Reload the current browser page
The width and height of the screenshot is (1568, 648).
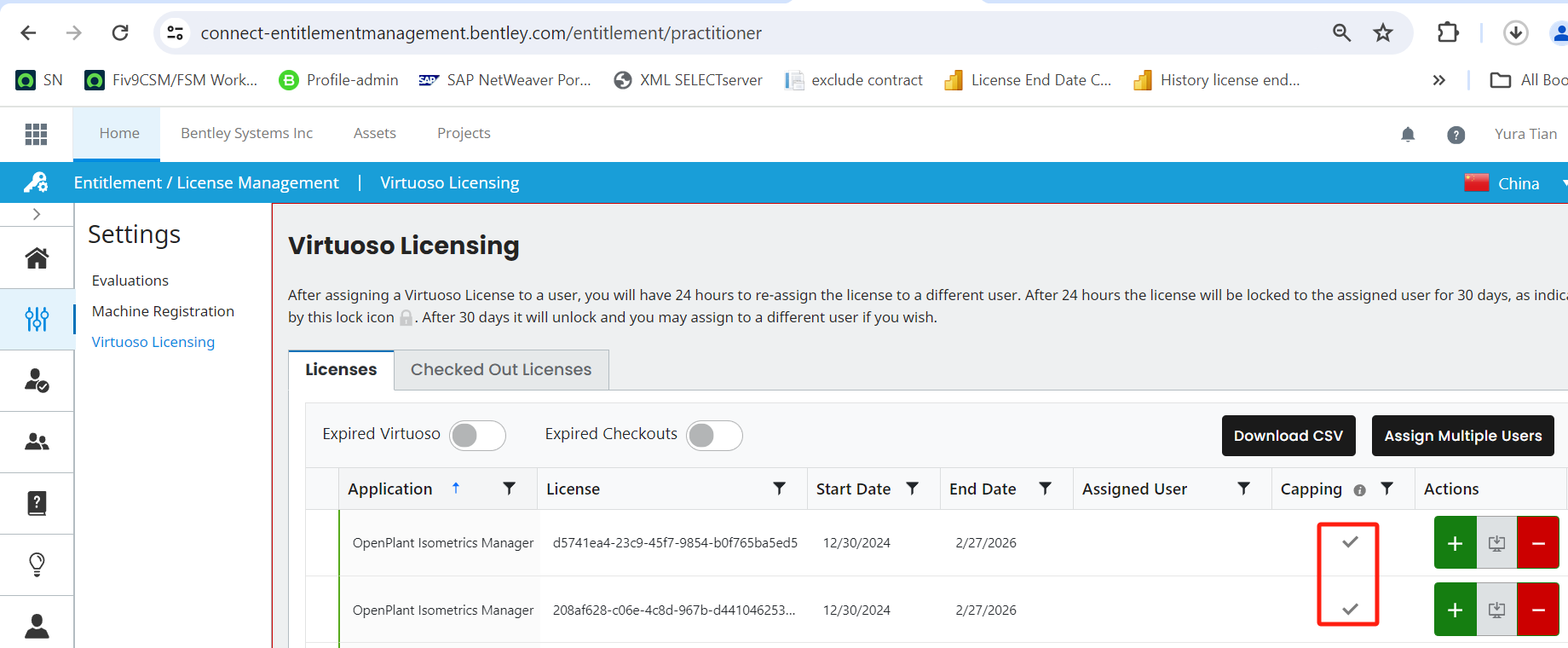coord(120,32)
